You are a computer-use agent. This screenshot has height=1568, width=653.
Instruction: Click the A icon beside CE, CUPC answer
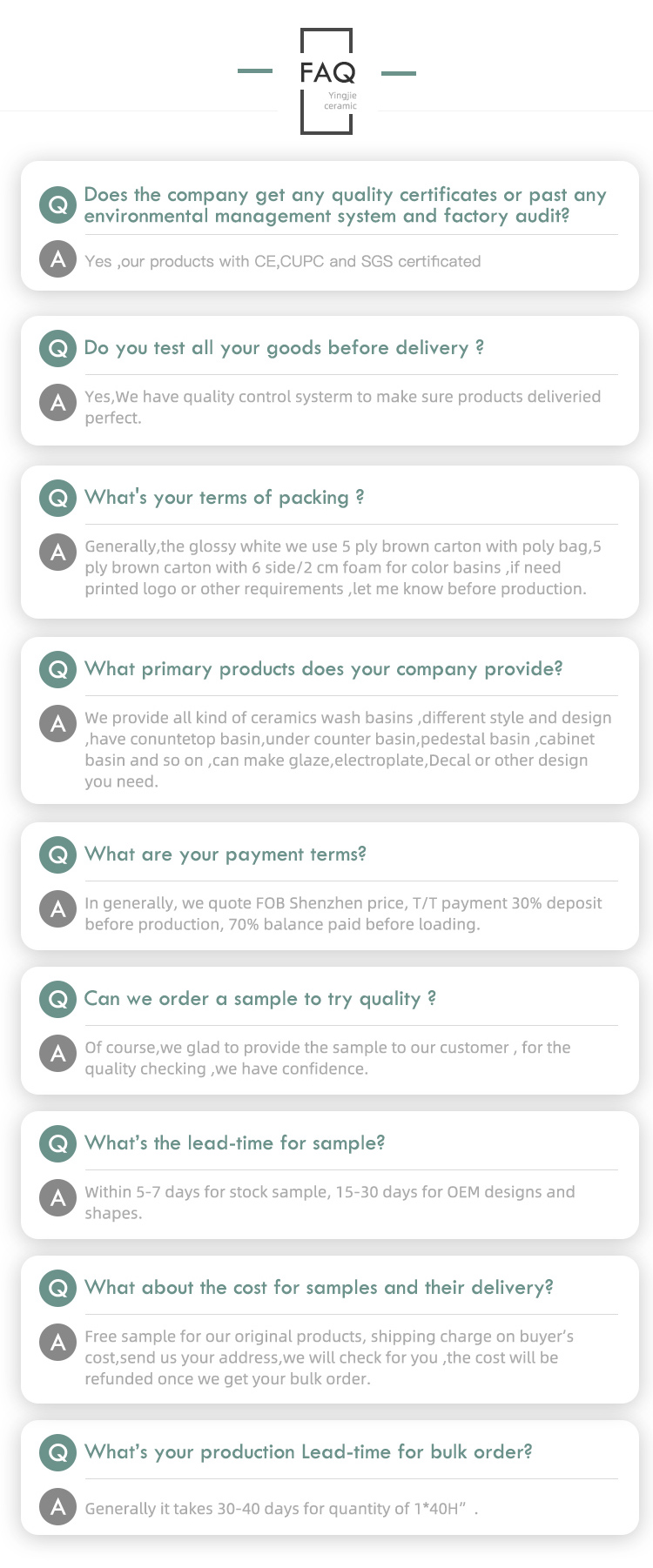click(58, 259)
